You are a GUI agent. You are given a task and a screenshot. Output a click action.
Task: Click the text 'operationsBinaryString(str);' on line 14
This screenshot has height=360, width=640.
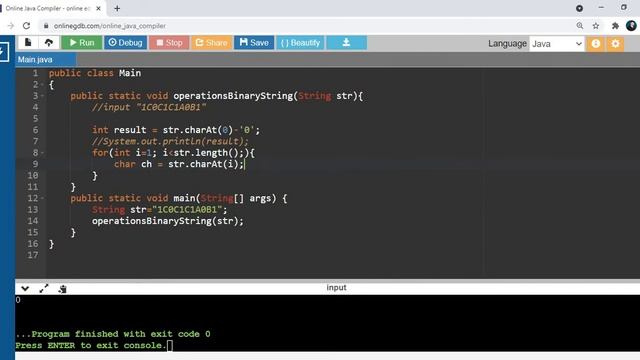(x=167, y=221)
